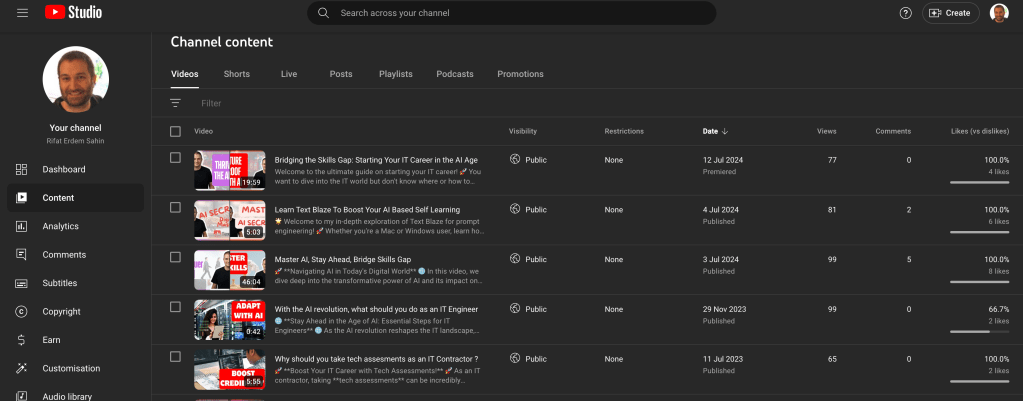1023x401 pixels.
Task: Select checkbox for Learn Text Blaze video
Action: click(x=175, y=207)
